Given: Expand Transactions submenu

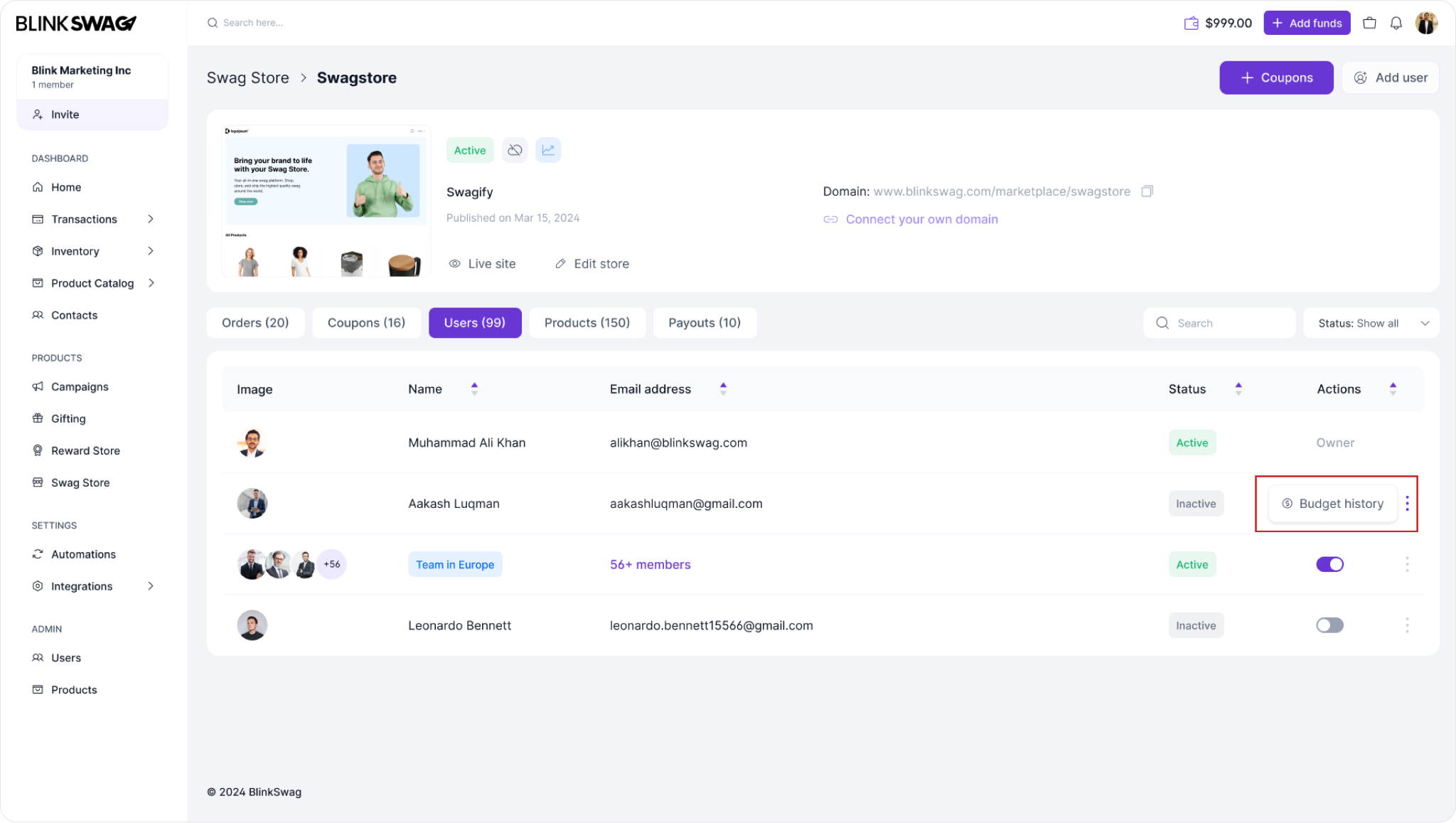Looking at the screenshot, I should (151, 219).
